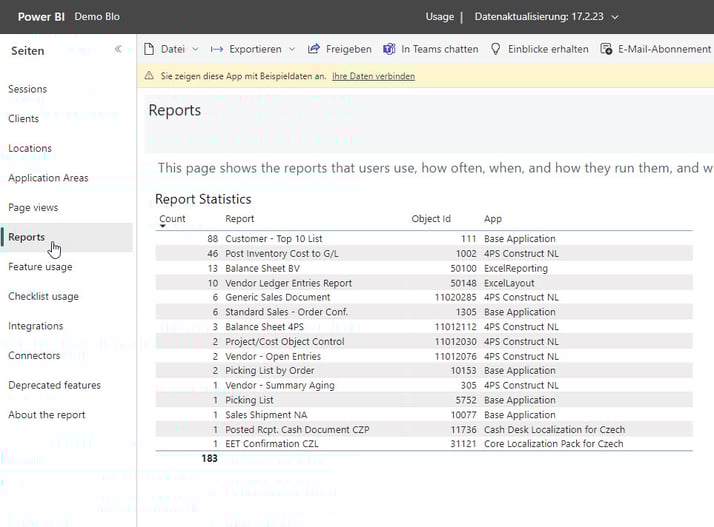Click the total count 183
The width and height of the screenshot is (714, 527).
(x=209, y=458)
